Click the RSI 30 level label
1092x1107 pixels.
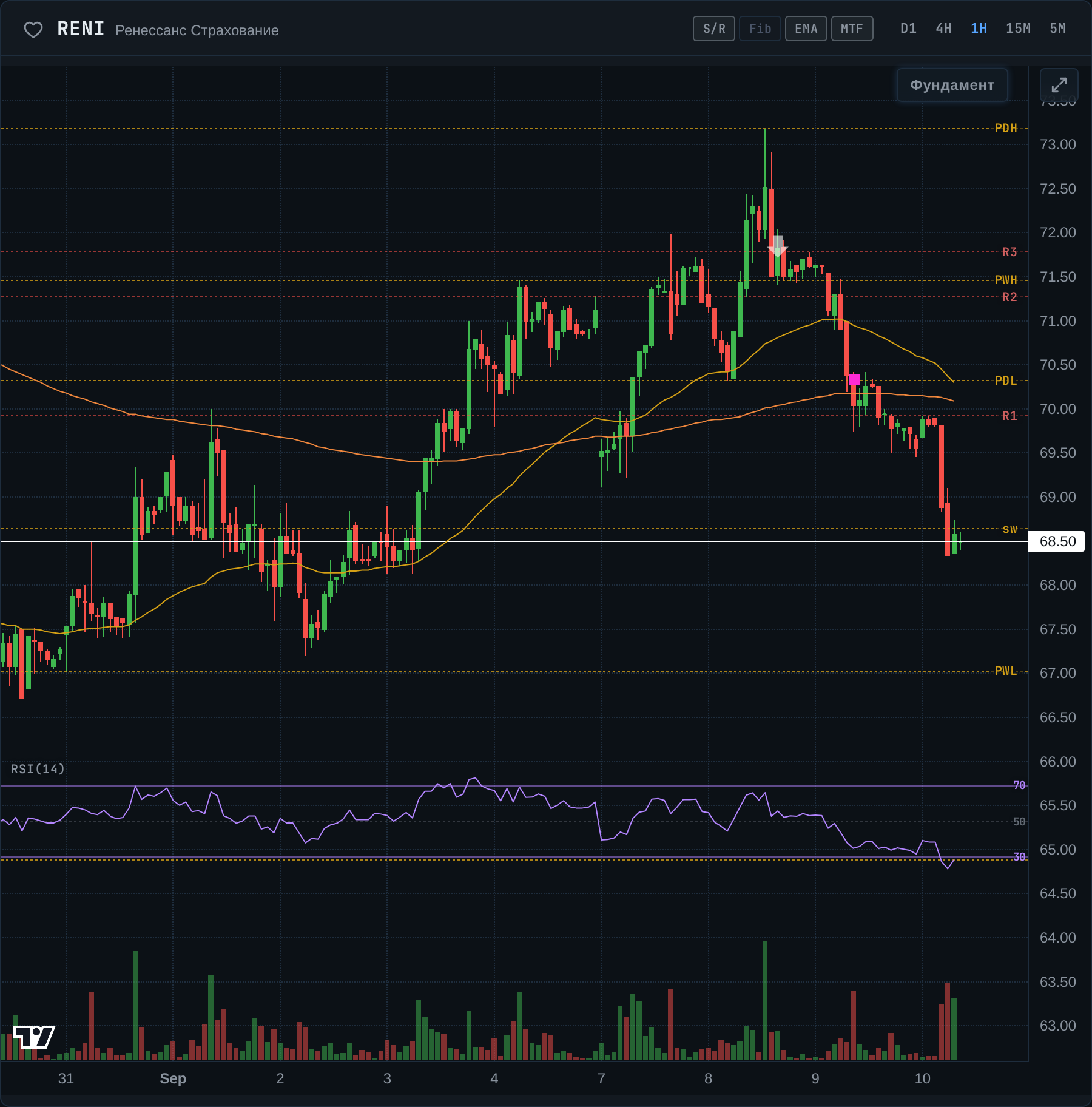1019,857
